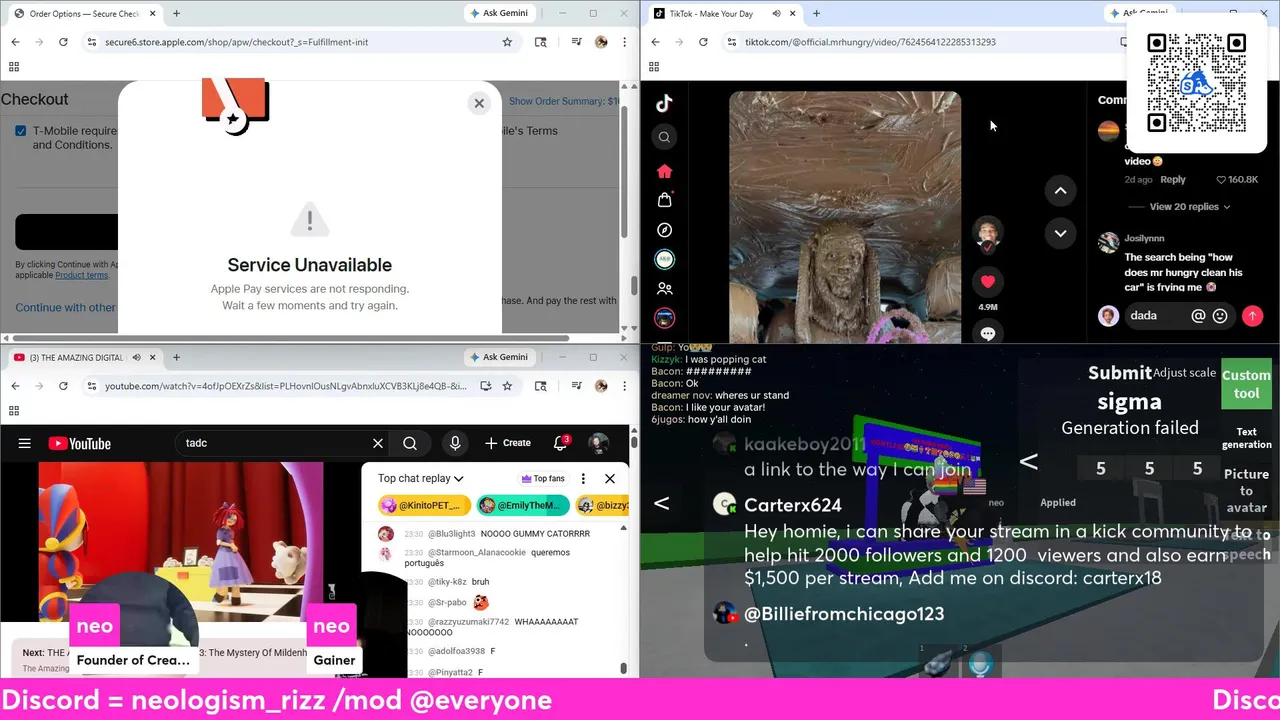Viewport: 1280px width, 720px height.
Task: Open YouTube hamburger guide menu
Action: pyautogui.click(x=25, y=443)
